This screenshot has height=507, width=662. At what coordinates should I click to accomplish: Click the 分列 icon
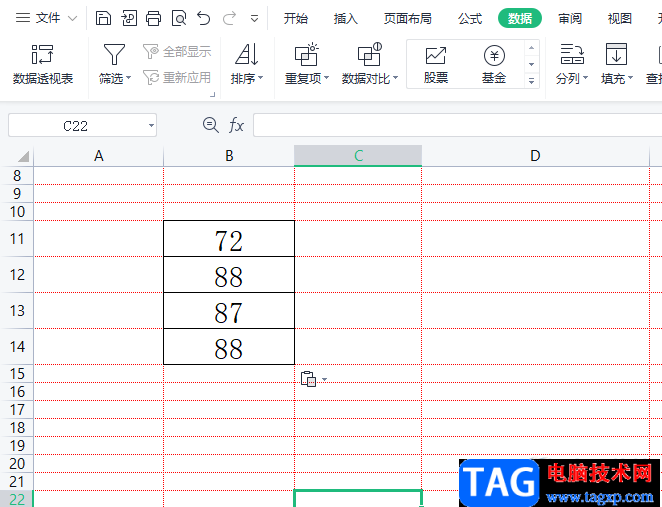pyautogui.click(x=572, y=54)
